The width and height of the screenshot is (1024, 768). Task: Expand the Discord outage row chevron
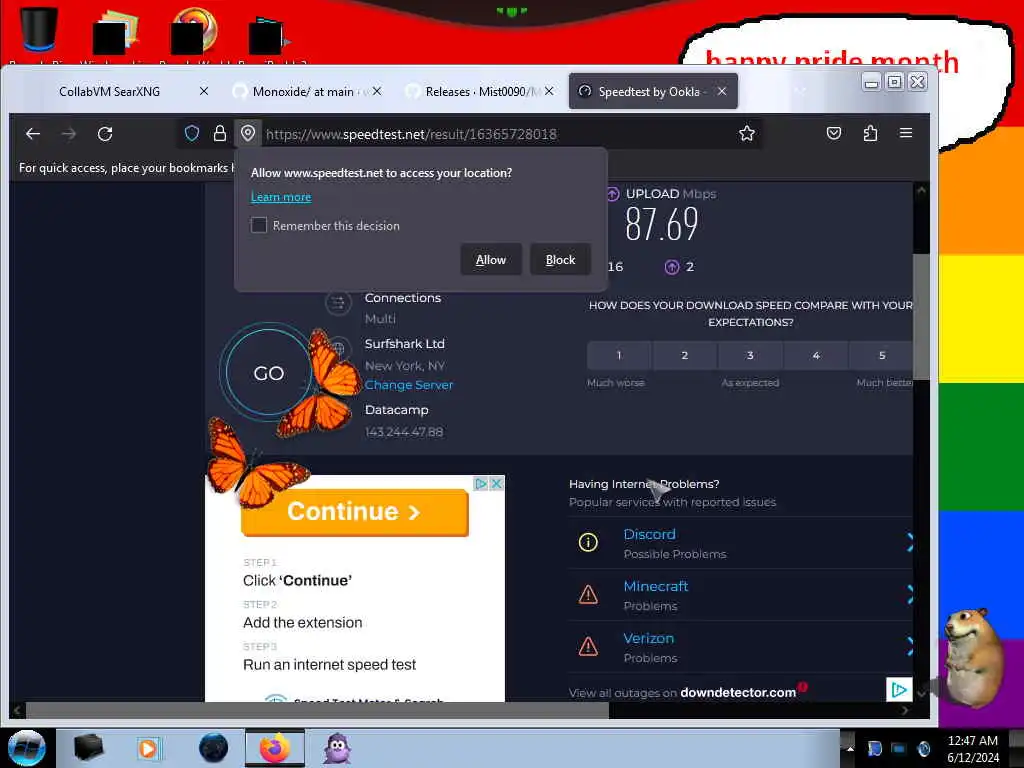910,542
